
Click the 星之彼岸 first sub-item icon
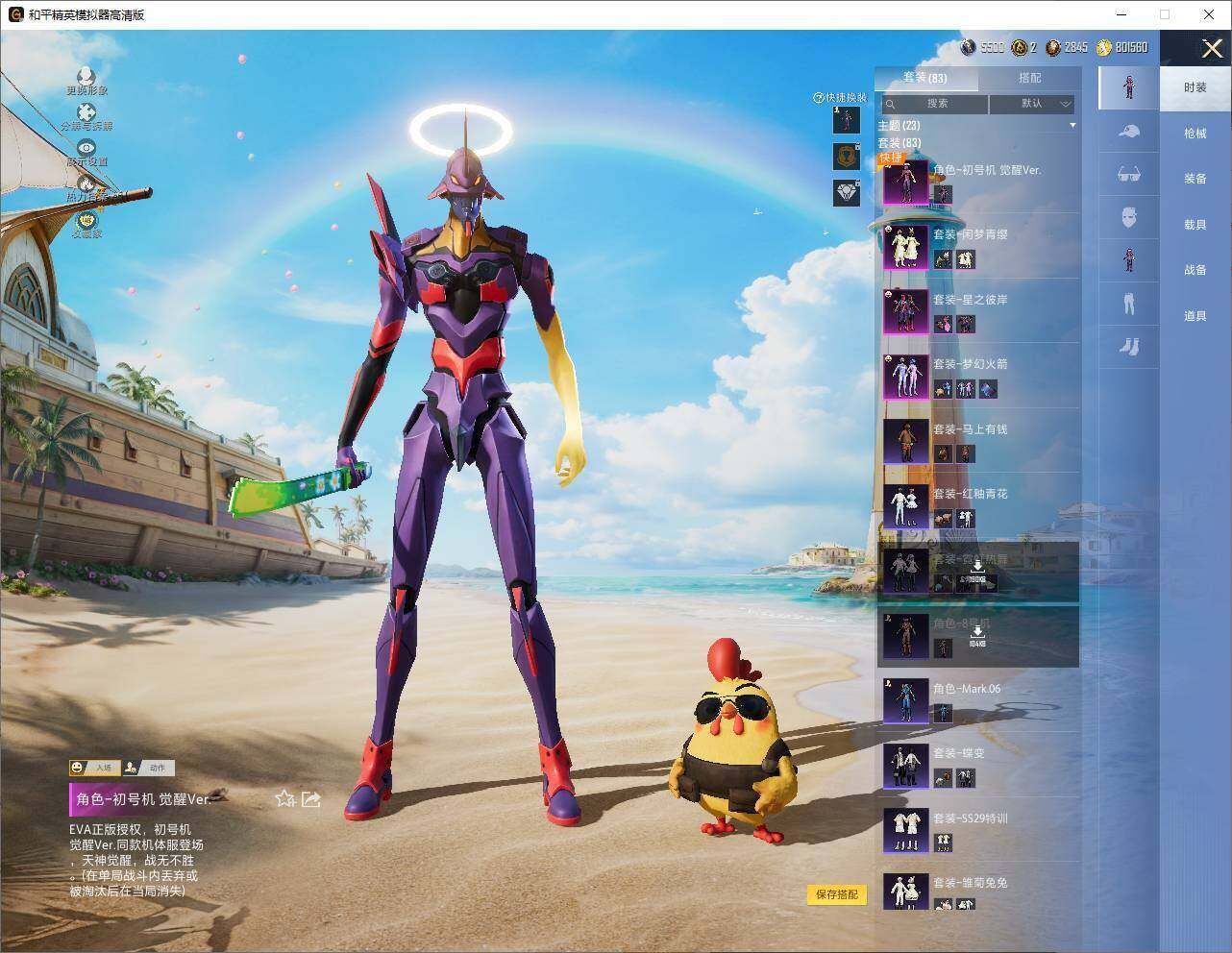coord(943,324)
